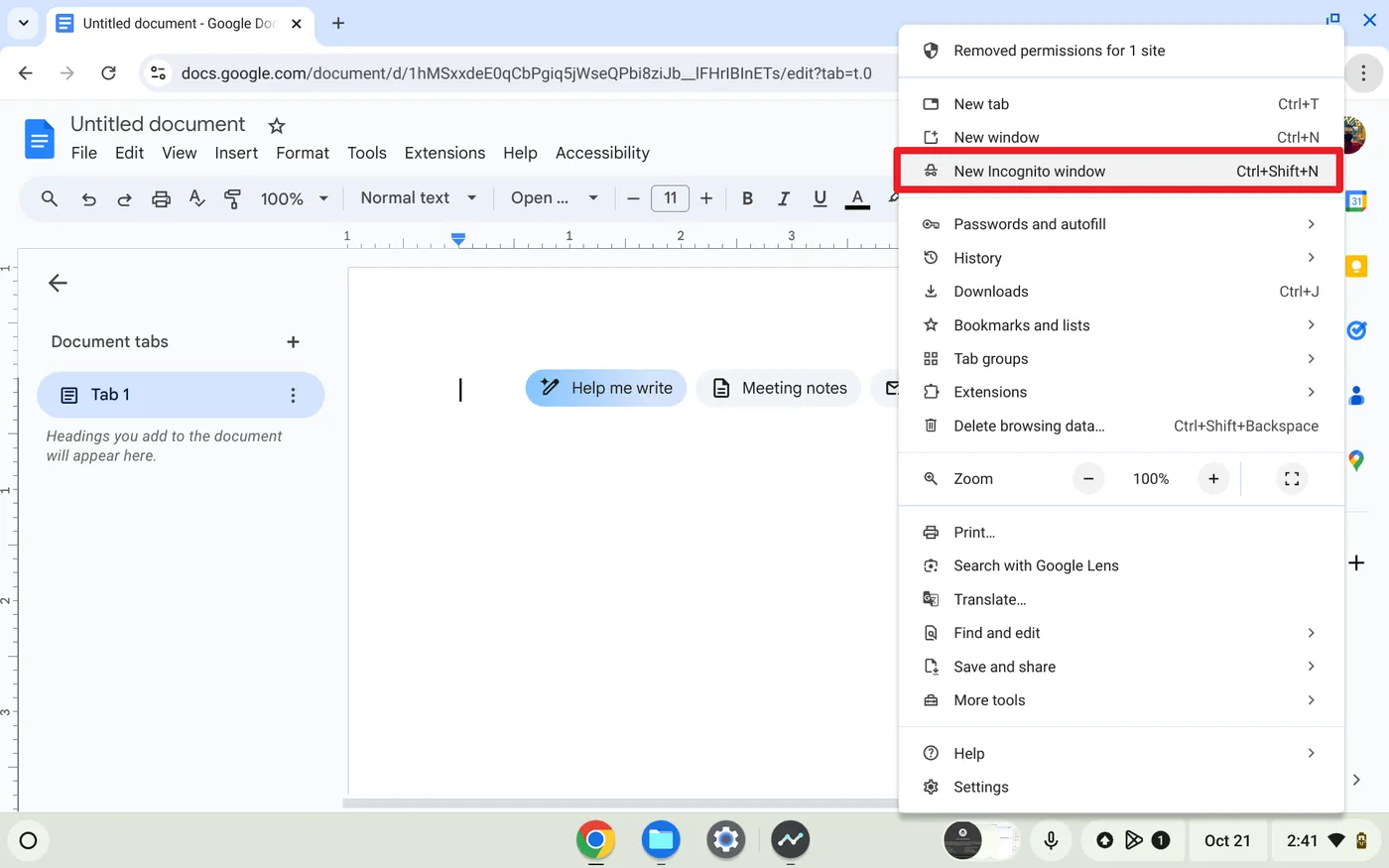View site information icon in address bar

[x=158, y=72]
